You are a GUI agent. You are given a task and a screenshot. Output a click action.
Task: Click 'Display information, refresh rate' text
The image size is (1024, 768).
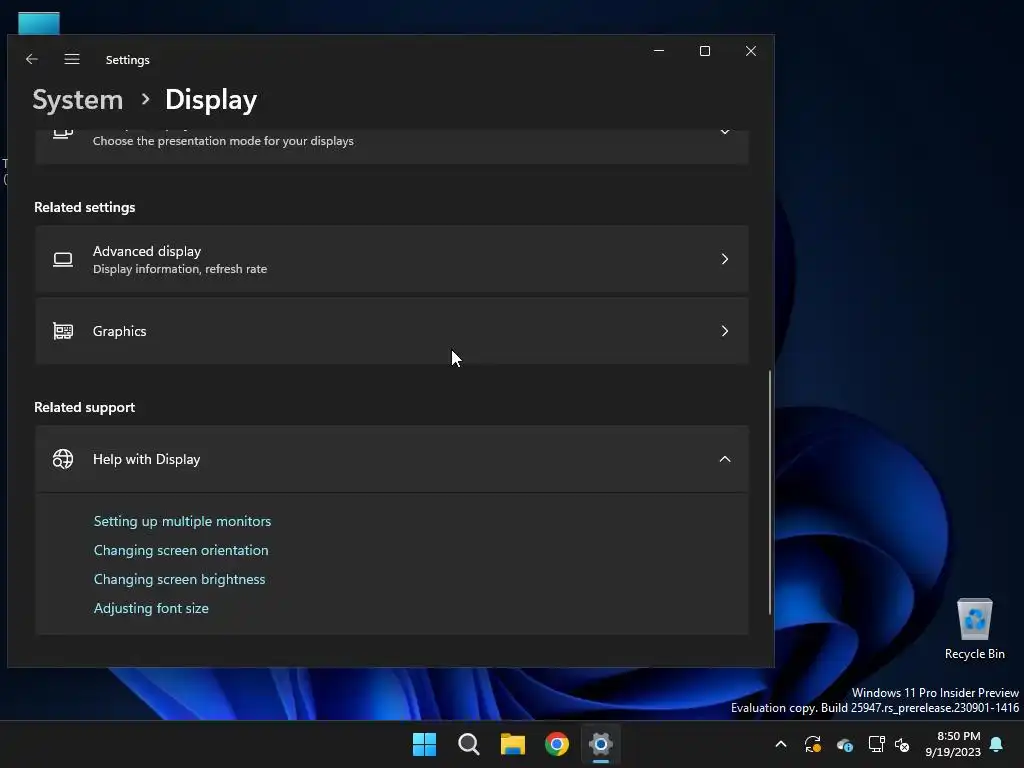pyautogui.click(x=180, y=269)
